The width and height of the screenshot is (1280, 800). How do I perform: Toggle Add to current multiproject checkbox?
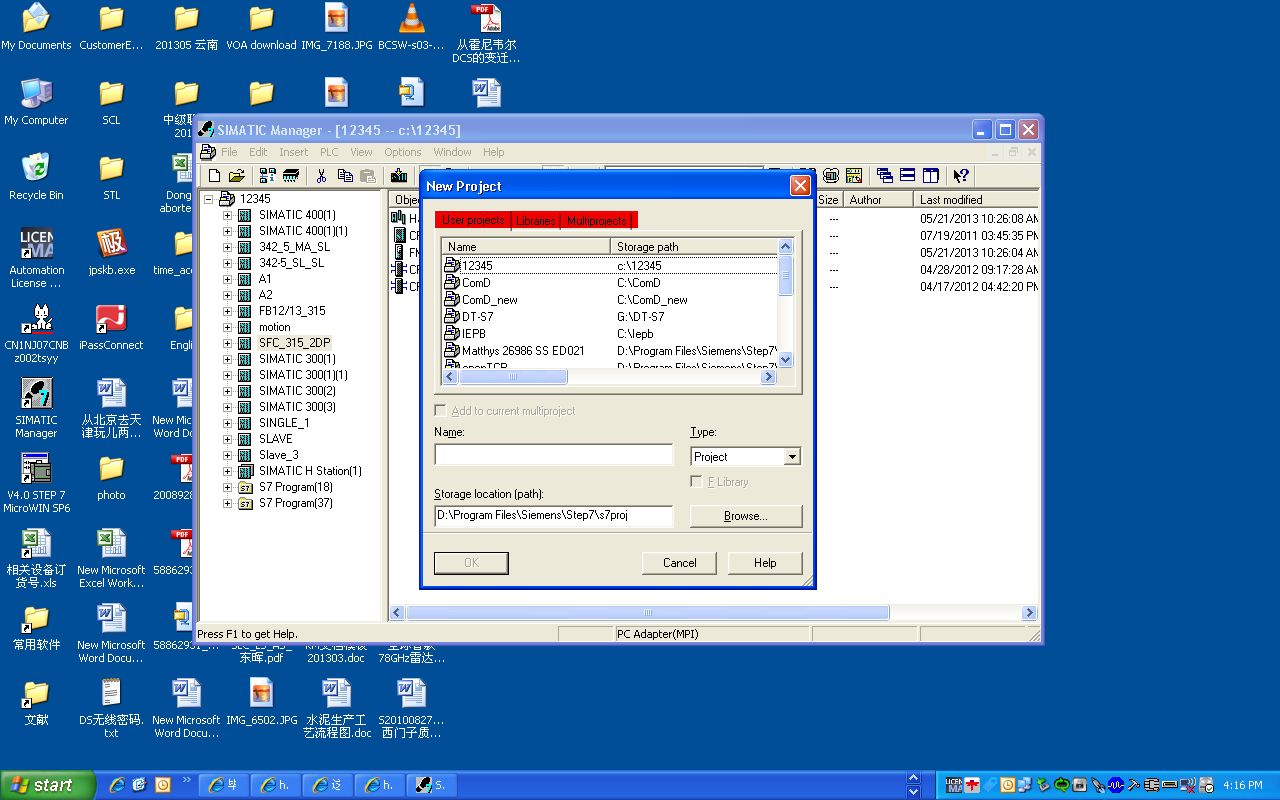441,411
